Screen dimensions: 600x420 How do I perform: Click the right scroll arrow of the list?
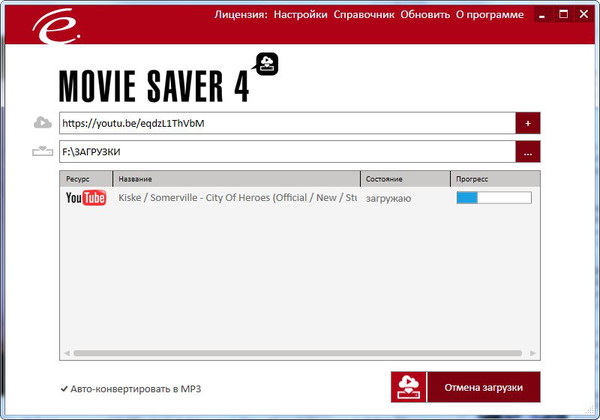(x=533, y=353)
